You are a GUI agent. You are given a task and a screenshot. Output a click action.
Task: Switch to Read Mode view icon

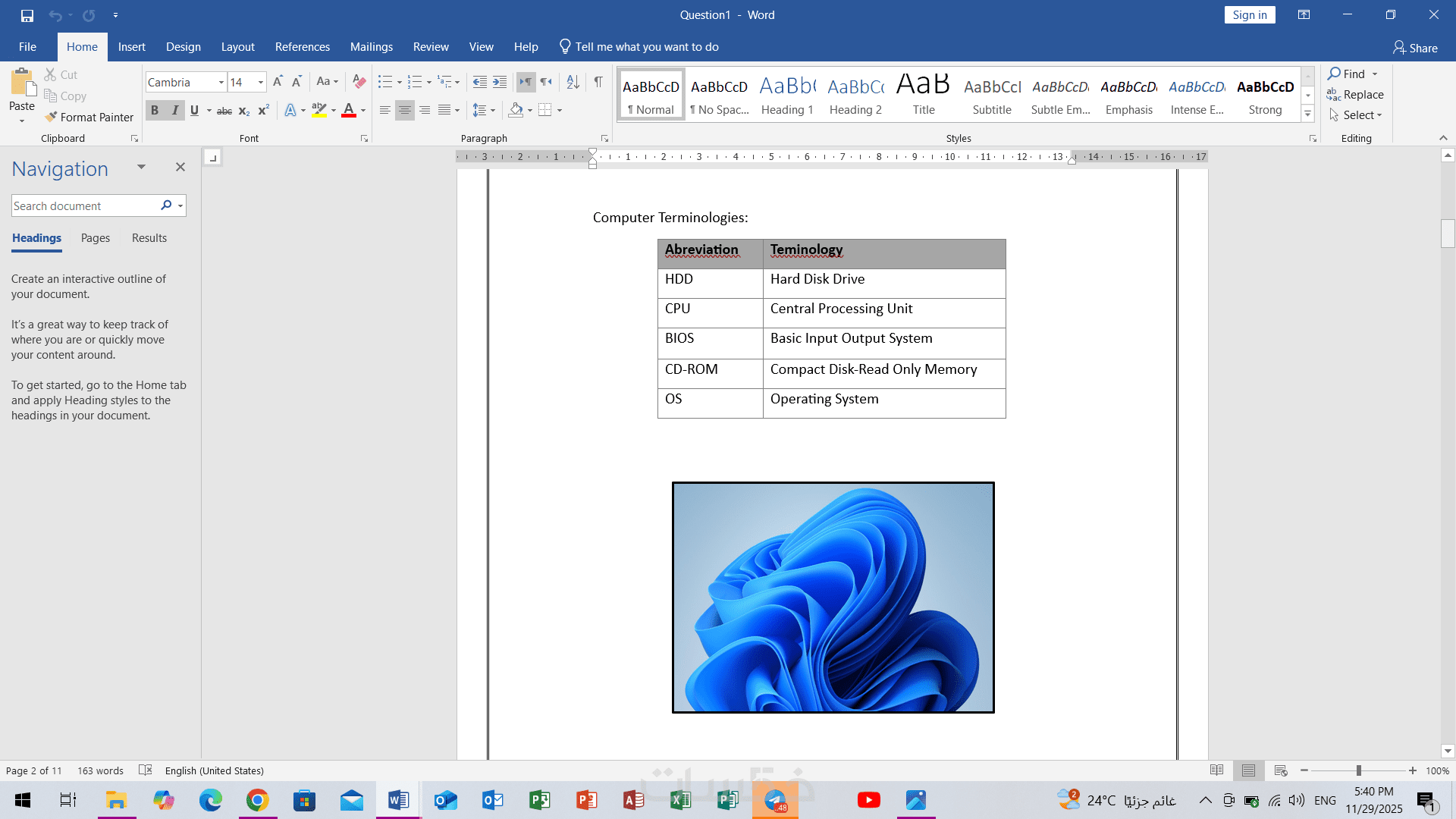pyautogui.click(x=1216, y=770)
